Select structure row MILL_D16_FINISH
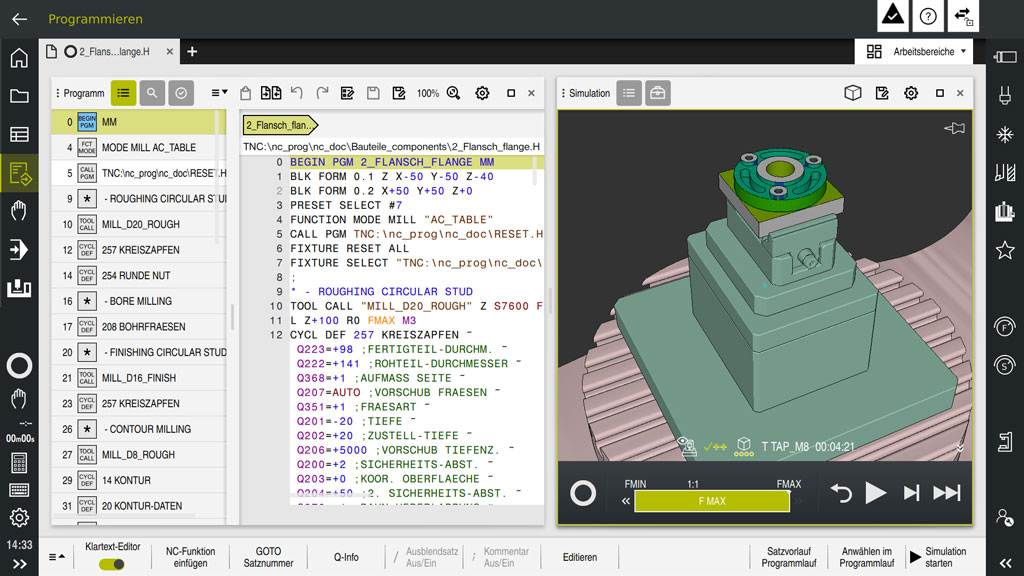This screenshot has width=1024, height=576. (139, 378)
